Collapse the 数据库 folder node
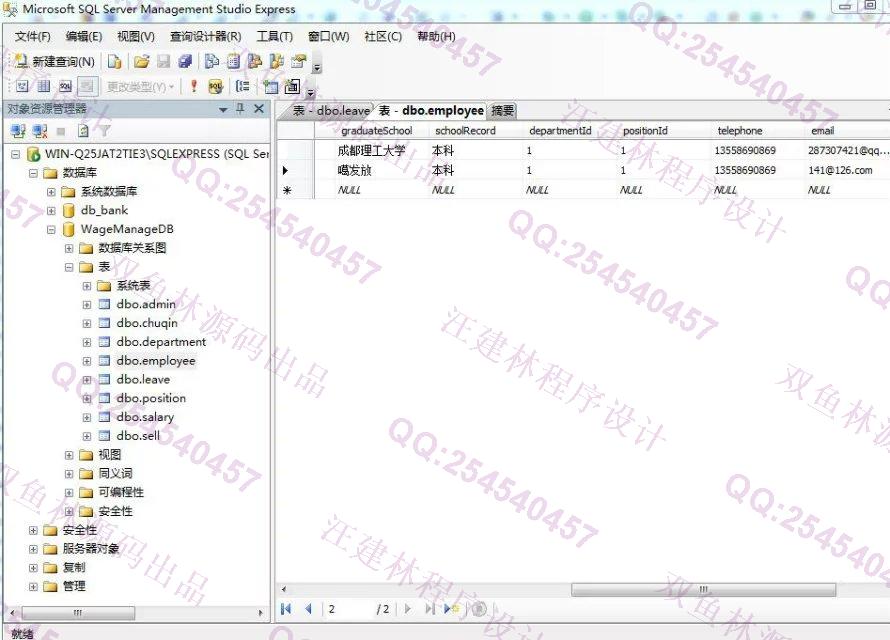The width and height of the screenshot is (890, 640). pyautogui.click(x=33, y=172)
